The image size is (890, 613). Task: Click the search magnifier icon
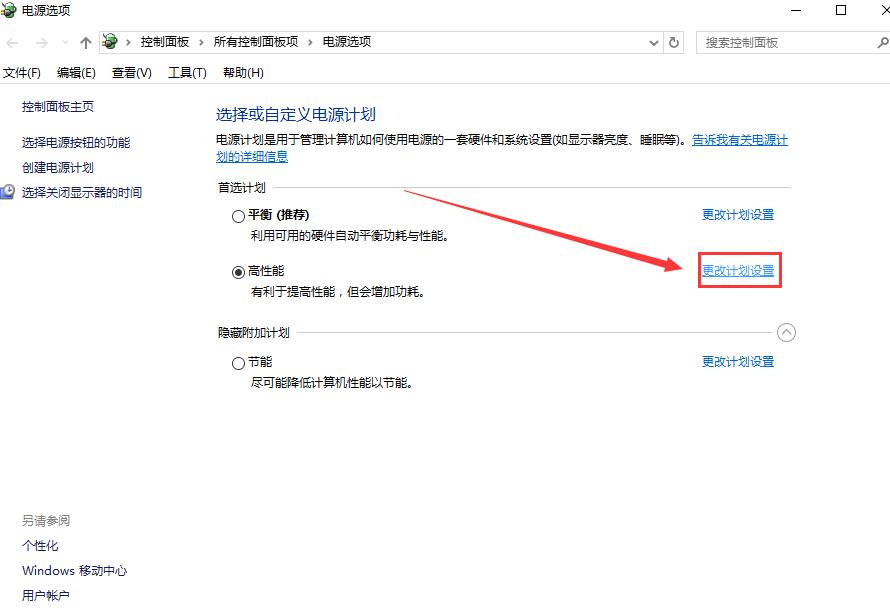click(x=881, y=42)
